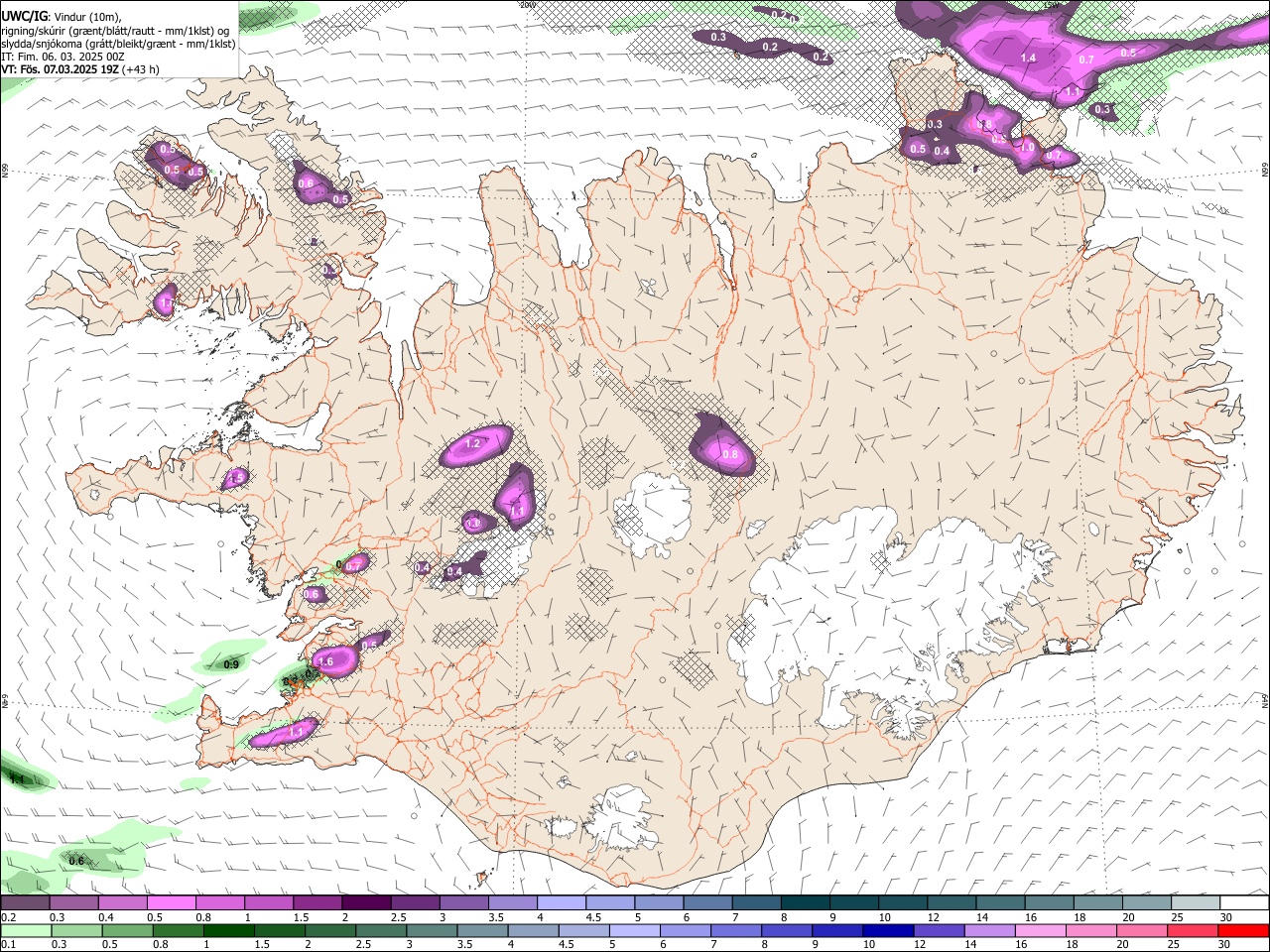Click the 1.5 value on Snæfellsnes peninsula
This screenshot has width=1270, height=952.
[x=236, y=479]
